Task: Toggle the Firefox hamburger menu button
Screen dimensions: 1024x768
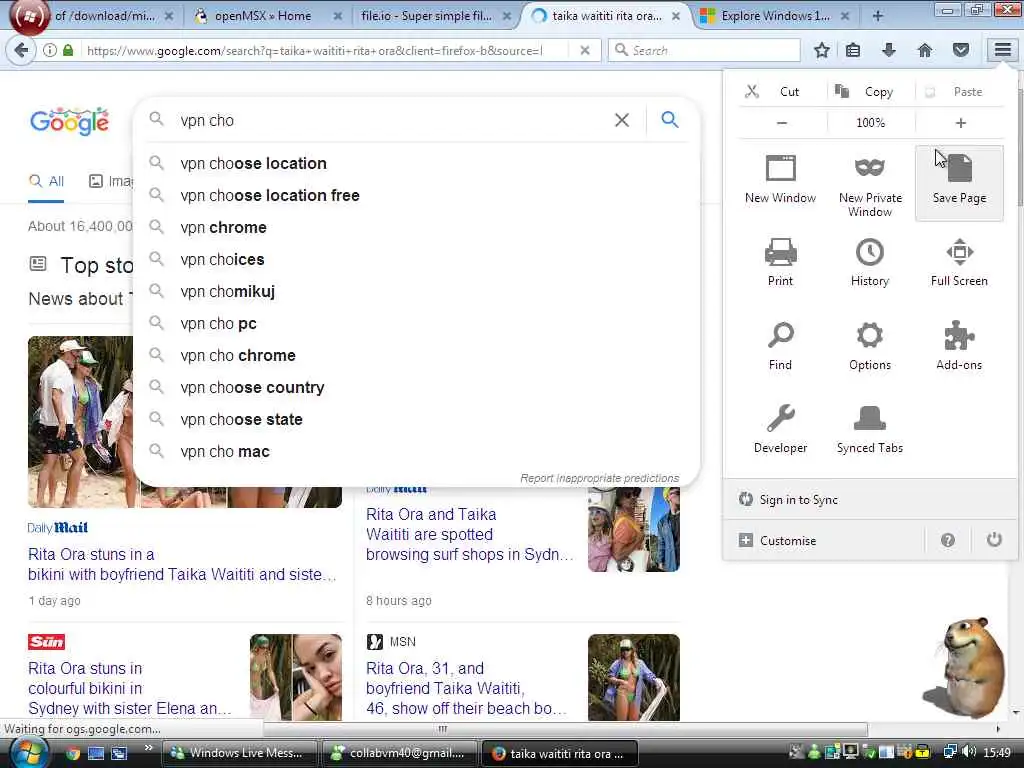Action: [x=1003, y=50]
